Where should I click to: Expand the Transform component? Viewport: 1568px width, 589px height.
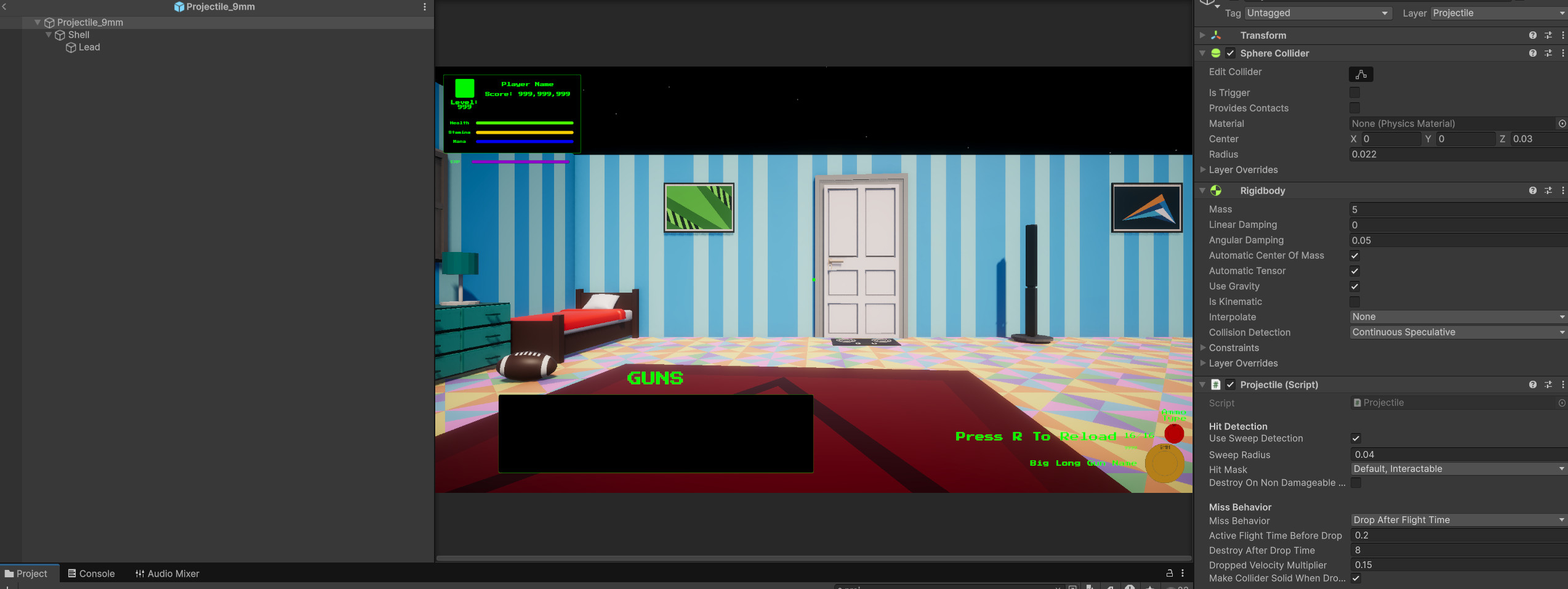[1202, 35]
